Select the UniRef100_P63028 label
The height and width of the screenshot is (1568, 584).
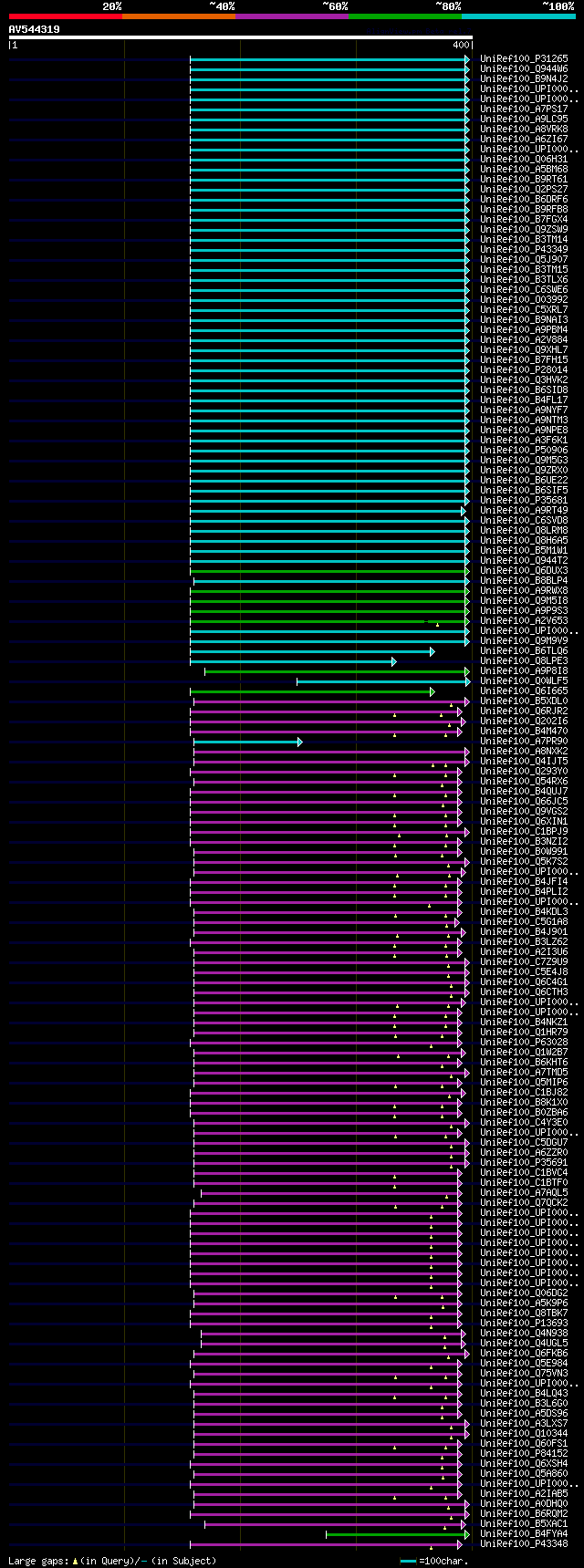524,1043
